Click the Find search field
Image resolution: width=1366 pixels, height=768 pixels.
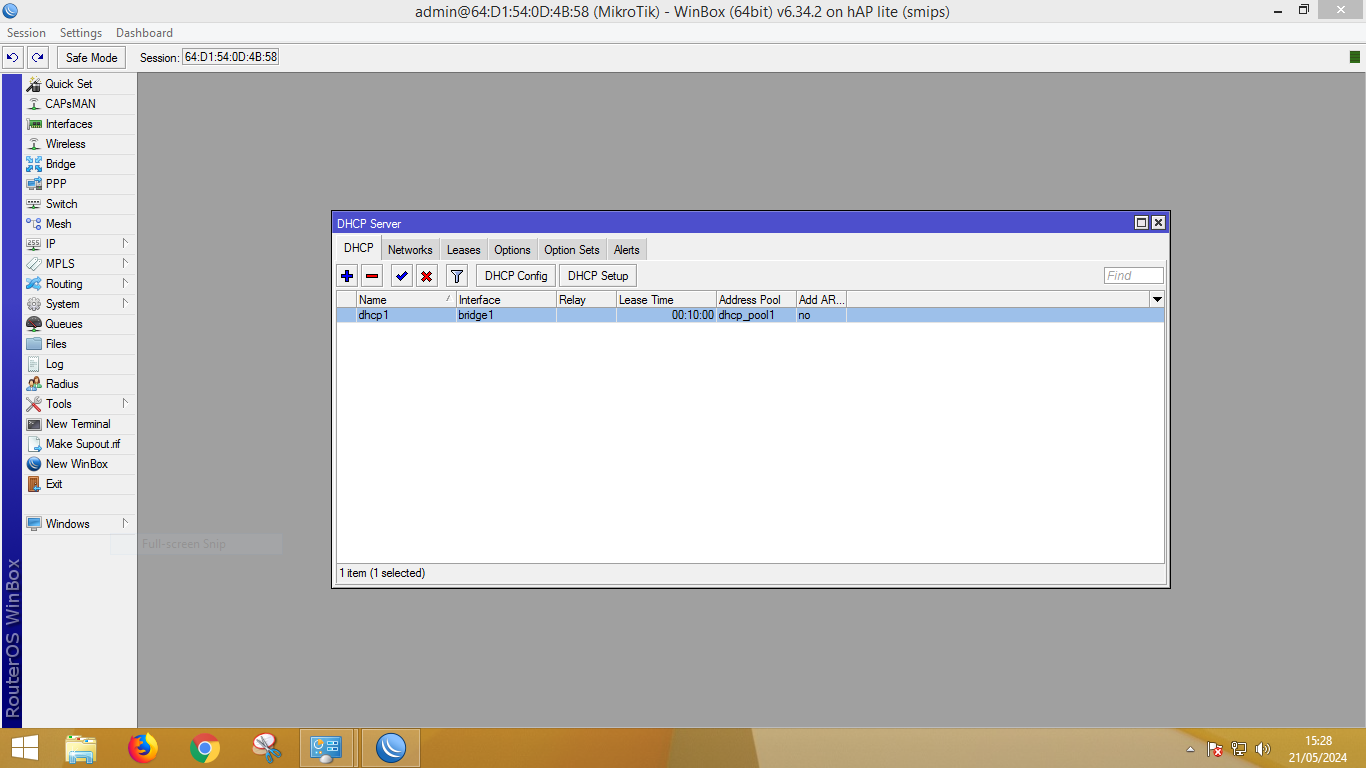click(1133, 276)
